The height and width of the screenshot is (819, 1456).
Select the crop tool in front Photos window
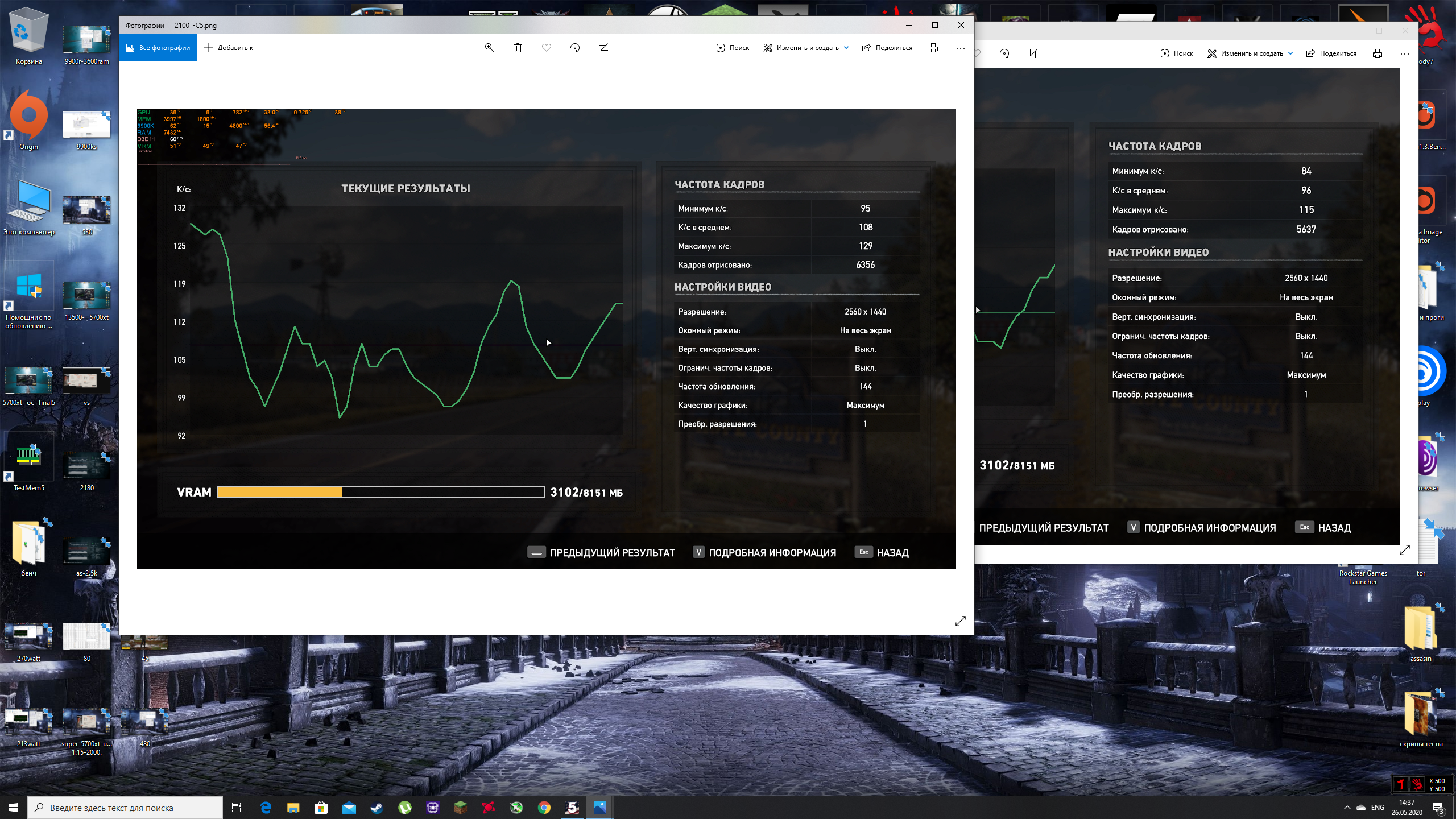(603, 48)
